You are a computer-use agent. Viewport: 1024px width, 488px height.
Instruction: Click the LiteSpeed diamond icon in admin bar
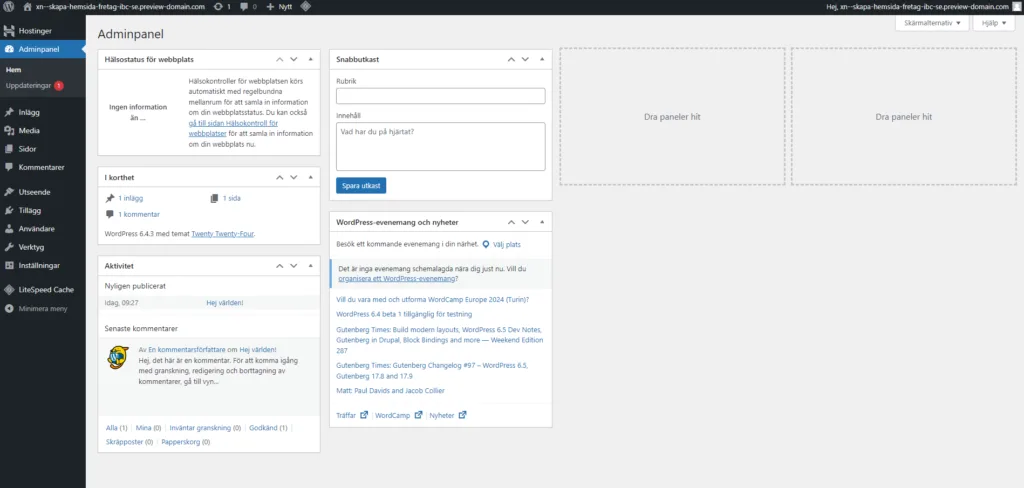pos(305,7)
